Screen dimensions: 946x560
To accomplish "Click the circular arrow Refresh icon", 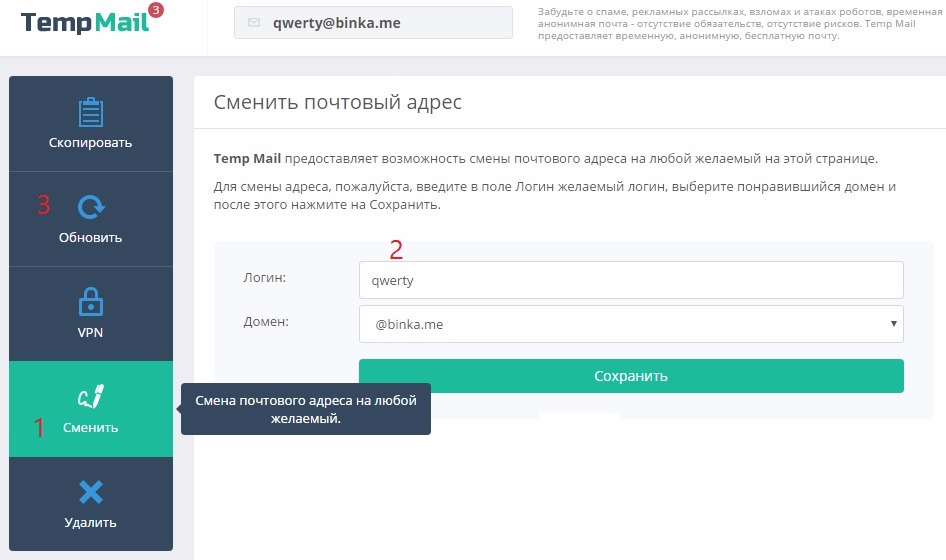I will pos(91,207).
